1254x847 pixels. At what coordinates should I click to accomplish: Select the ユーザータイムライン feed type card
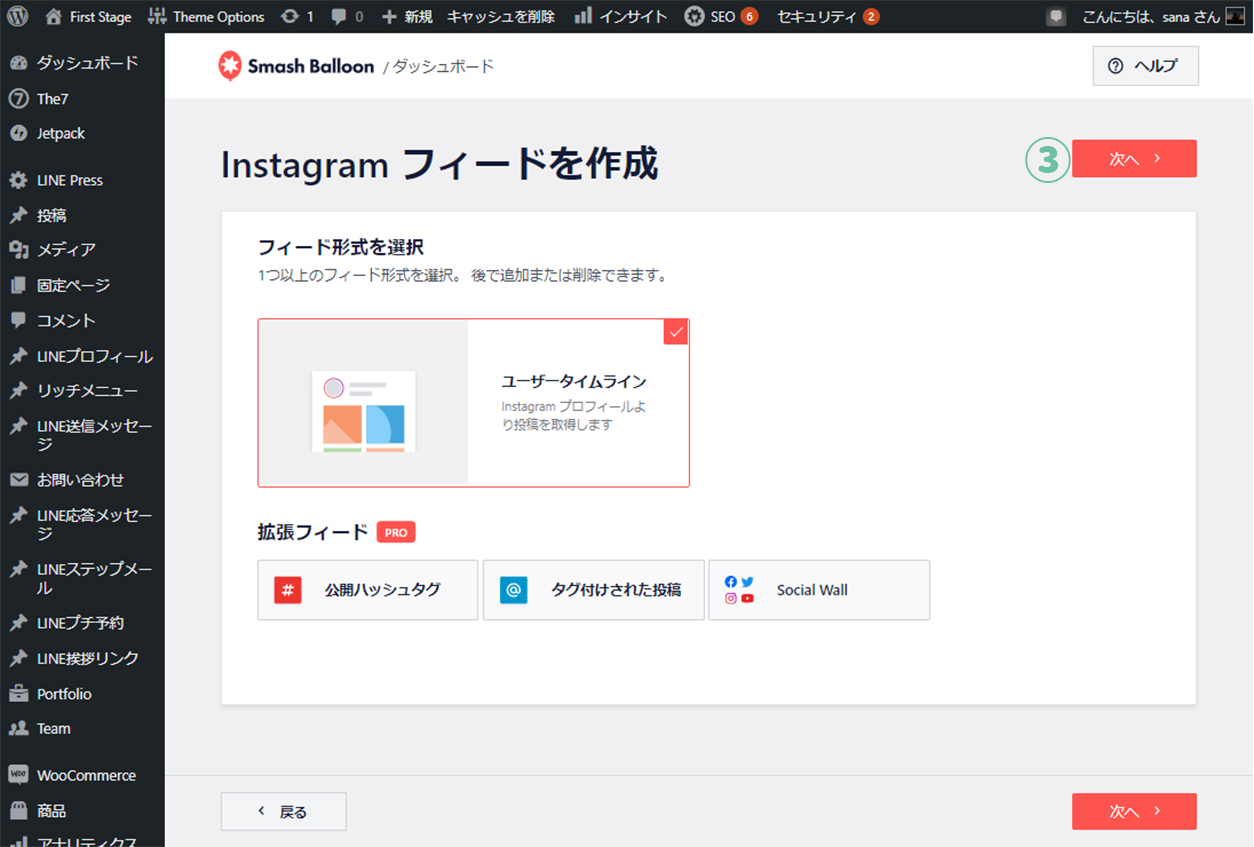coord(473,402)
